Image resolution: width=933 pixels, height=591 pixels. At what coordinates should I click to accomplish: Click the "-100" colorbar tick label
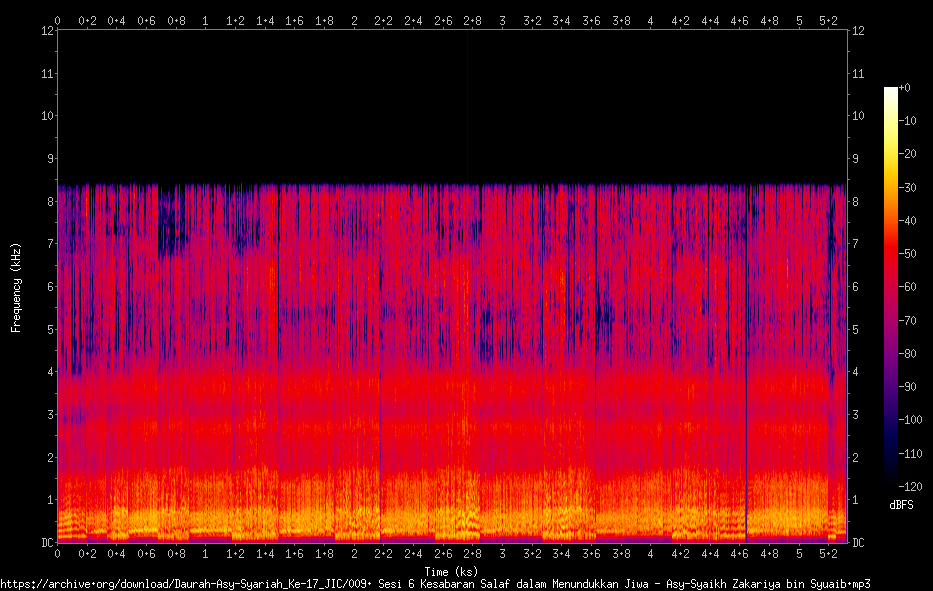[910, 420]
